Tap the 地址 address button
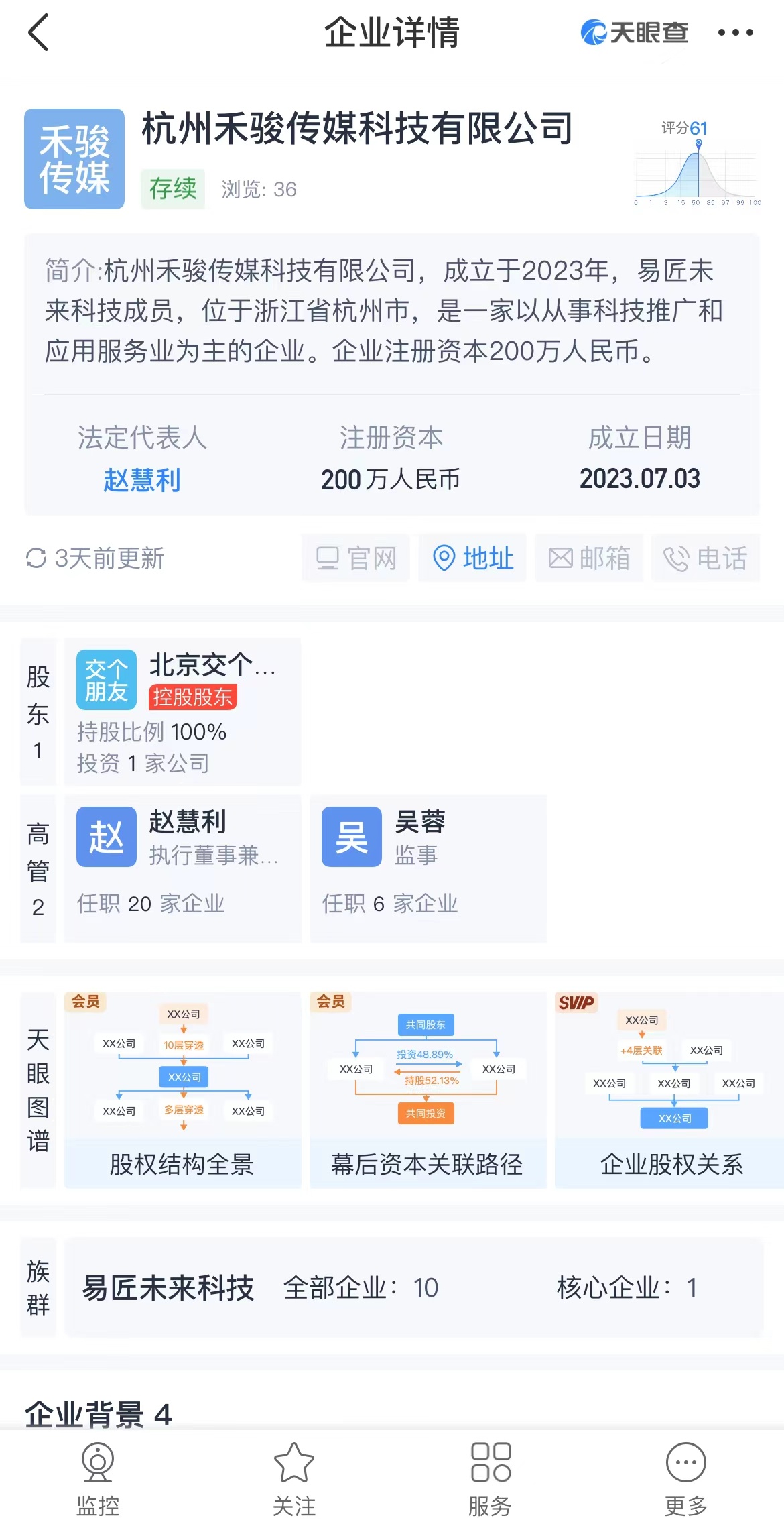 472,558
